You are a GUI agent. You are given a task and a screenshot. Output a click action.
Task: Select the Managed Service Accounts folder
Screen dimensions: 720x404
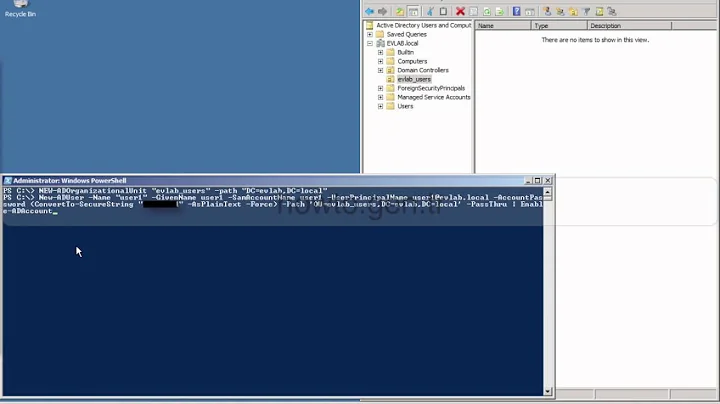point(433,97)
